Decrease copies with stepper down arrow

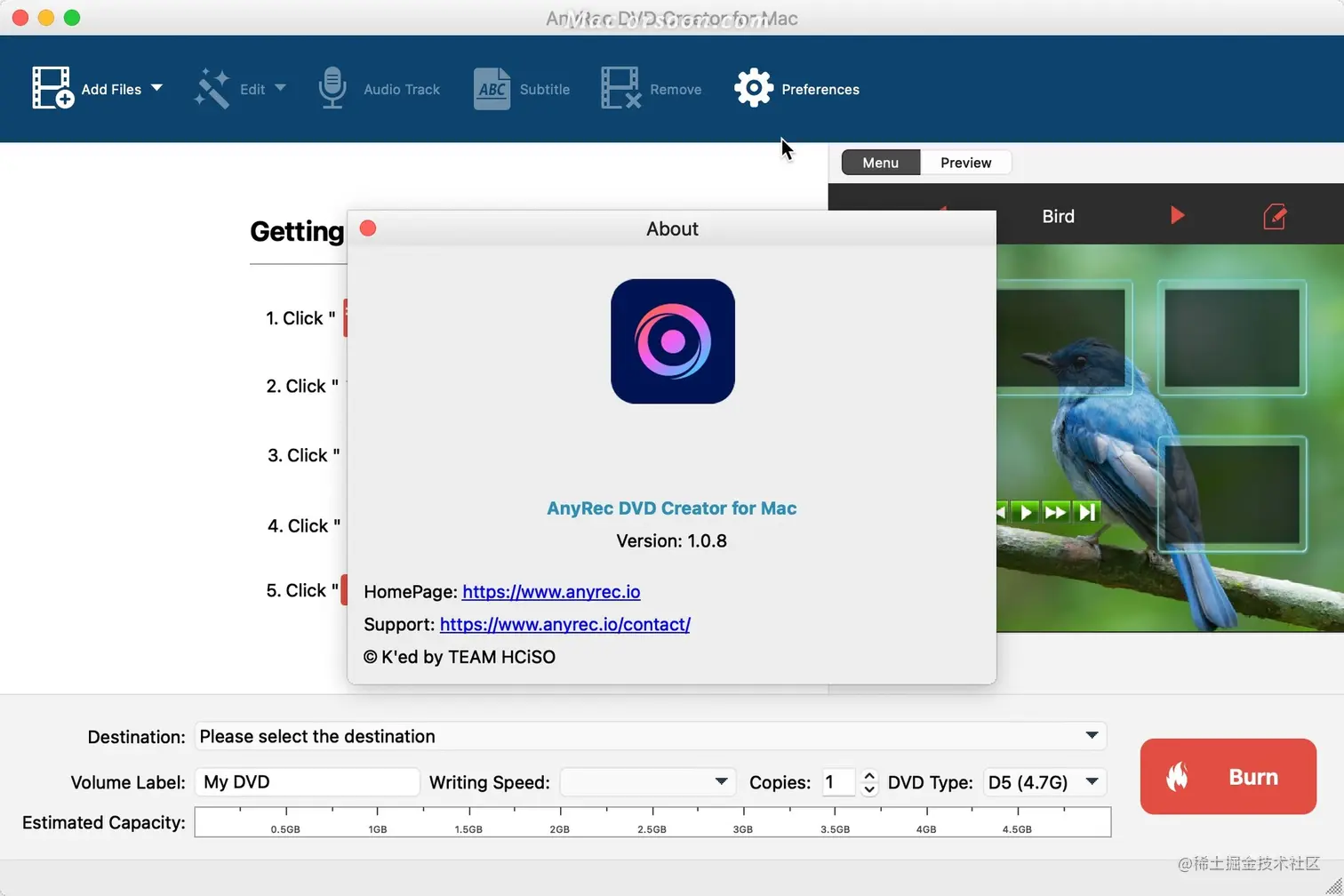click(x=869, y=789)
